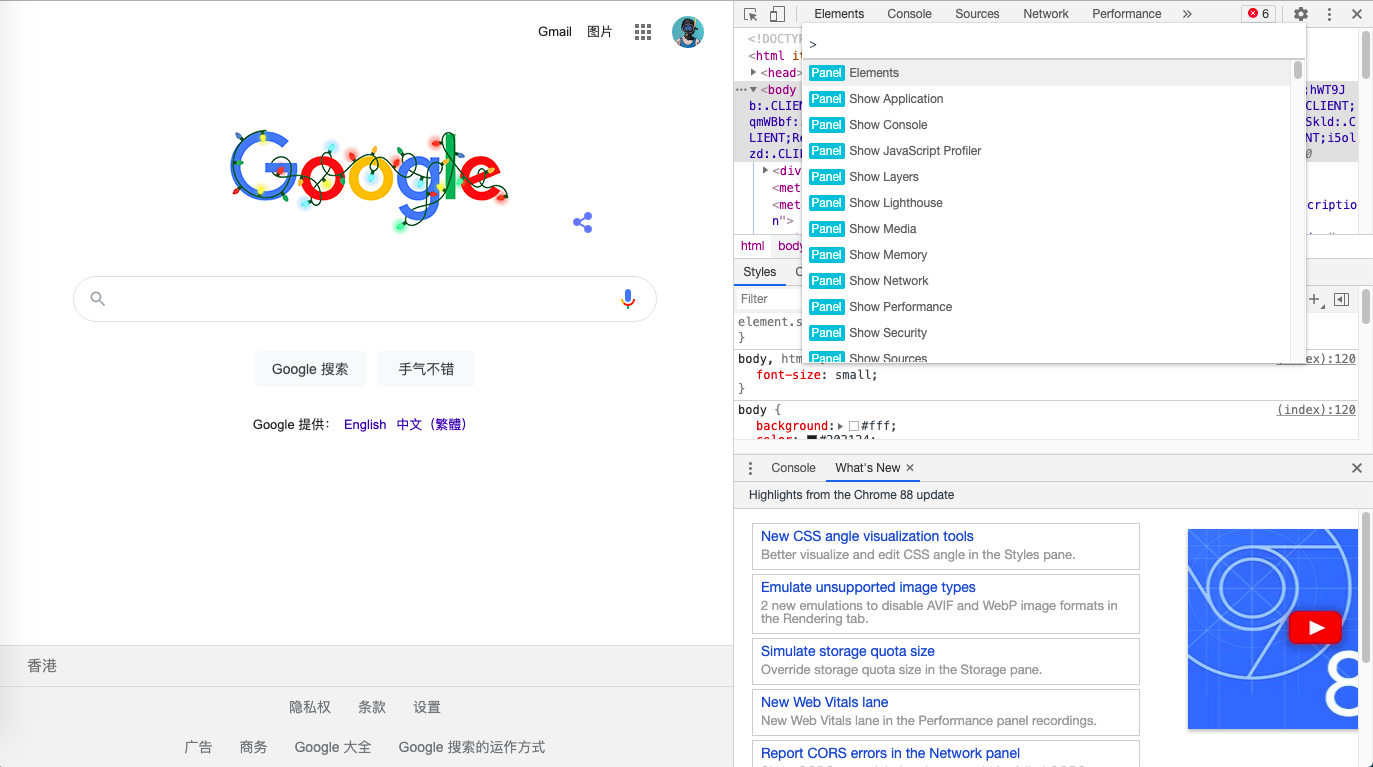1373x767 pixels.
Task: Choose Show Console command
Action: click(x=1047, y=125)
